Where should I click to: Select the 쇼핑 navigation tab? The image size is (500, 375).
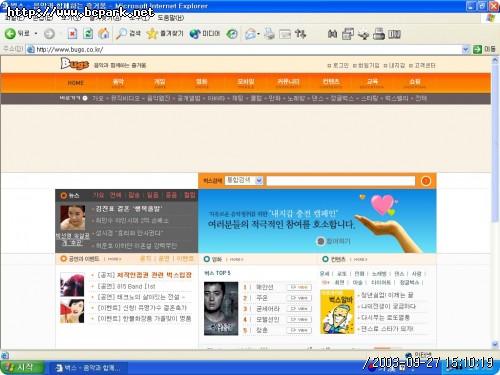pyautogui.click(x=415, y=83)
